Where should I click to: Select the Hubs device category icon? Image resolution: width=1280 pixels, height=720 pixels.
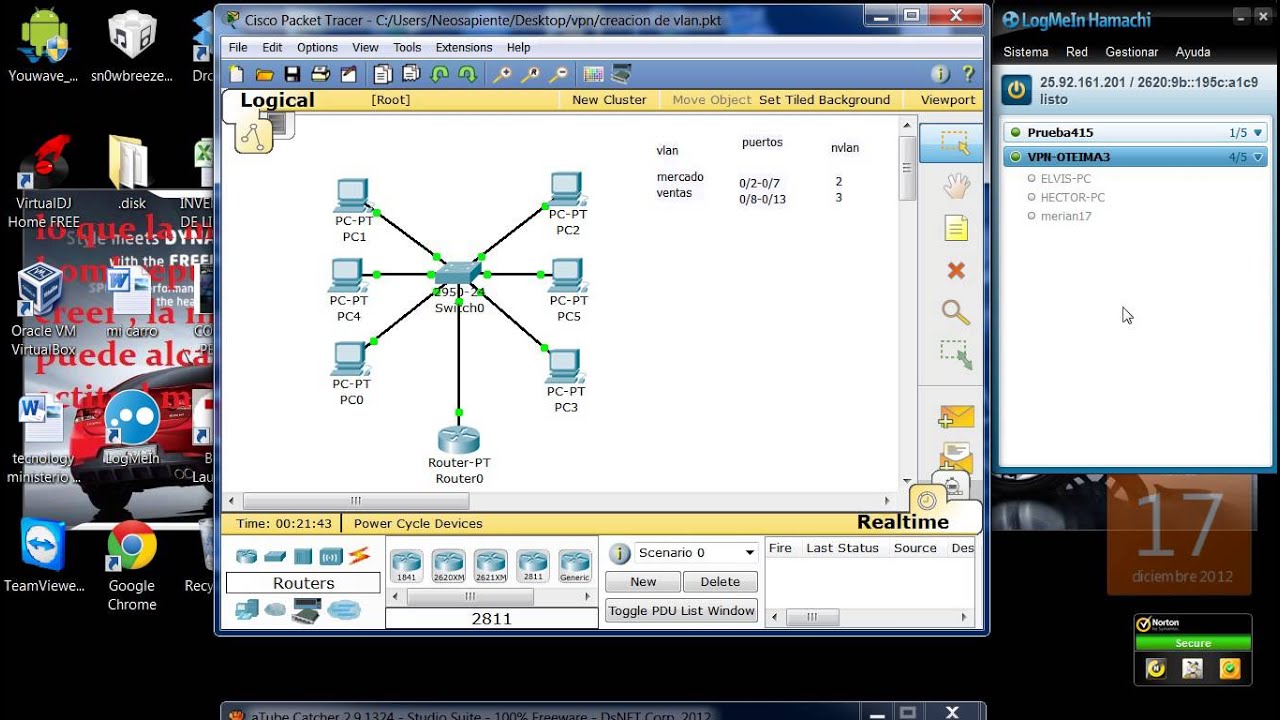(x=303, y=556)
